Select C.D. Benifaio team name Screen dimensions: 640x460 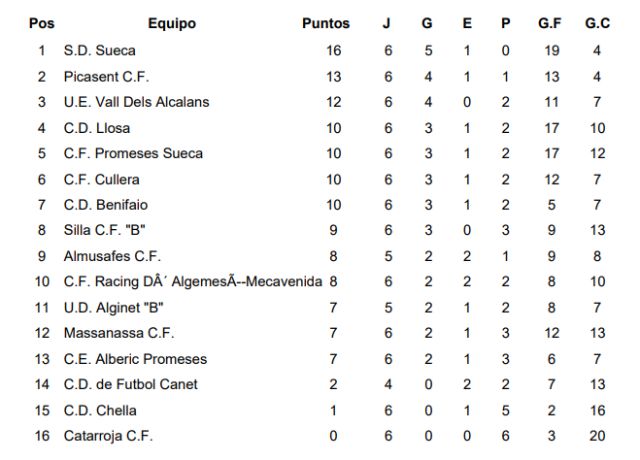106,205
